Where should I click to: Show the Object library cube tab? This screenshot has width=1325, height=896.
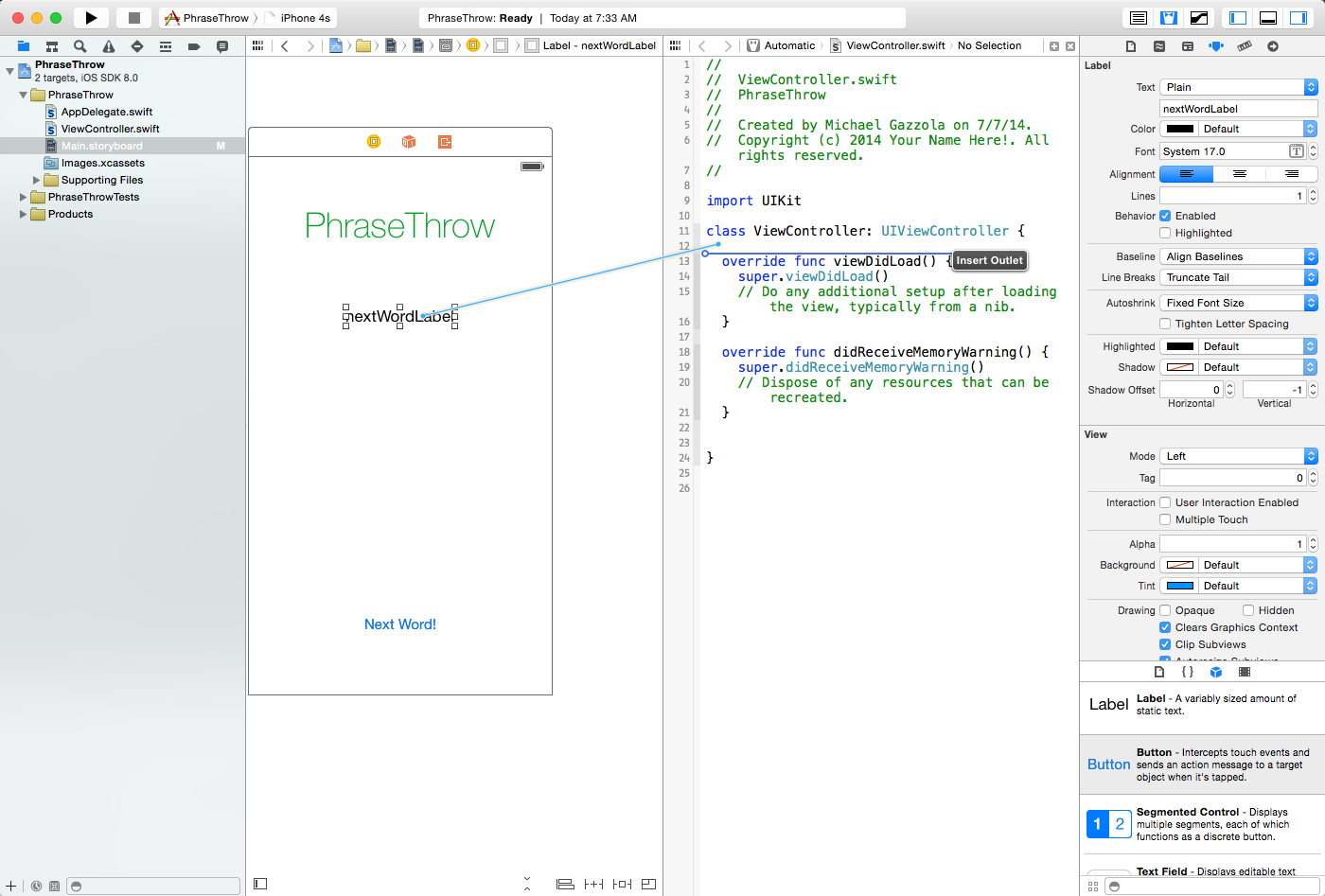click(x=1216, y=672)
